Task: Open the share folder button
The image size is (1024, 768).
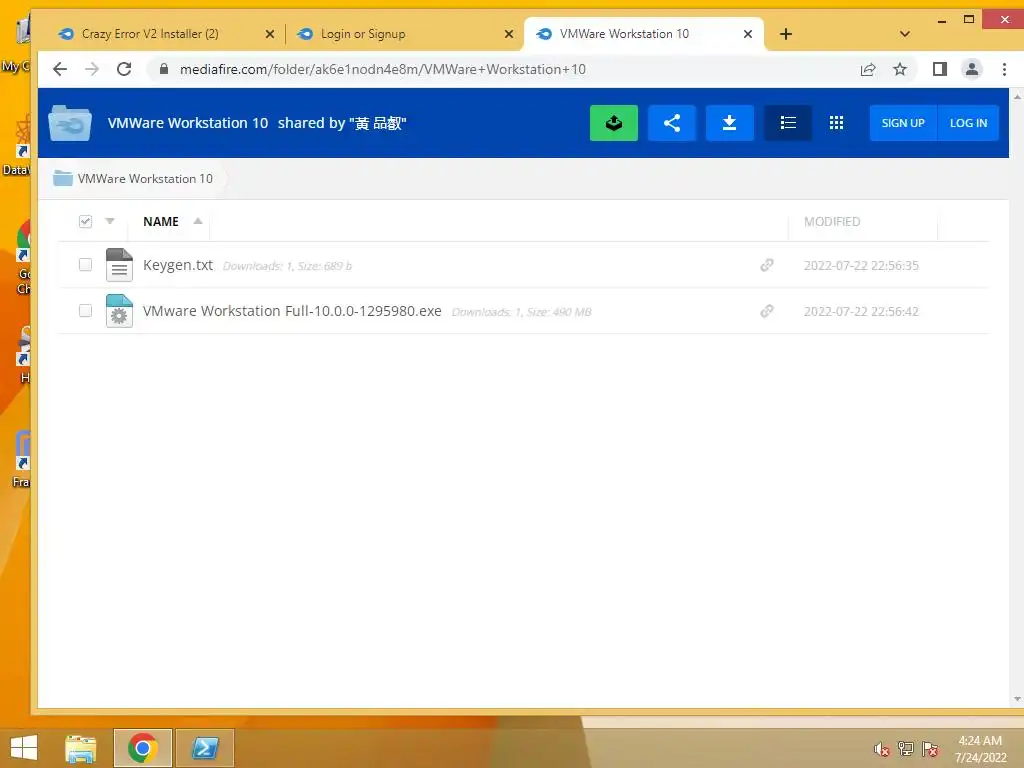Action: pyautogui.click(x=671, y=123)
